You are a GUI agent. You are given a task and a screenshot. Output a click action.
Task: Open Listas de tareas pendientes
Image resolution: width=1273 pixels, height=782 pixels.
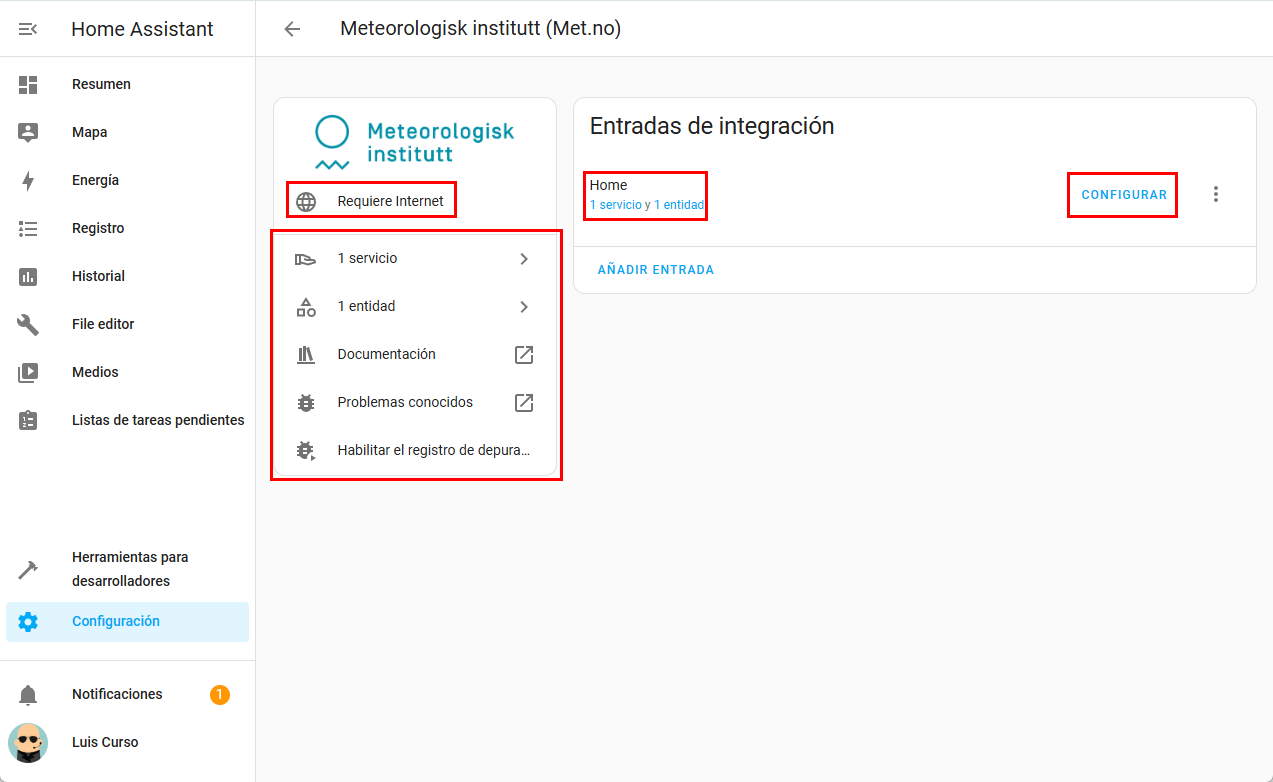point(157,421)
